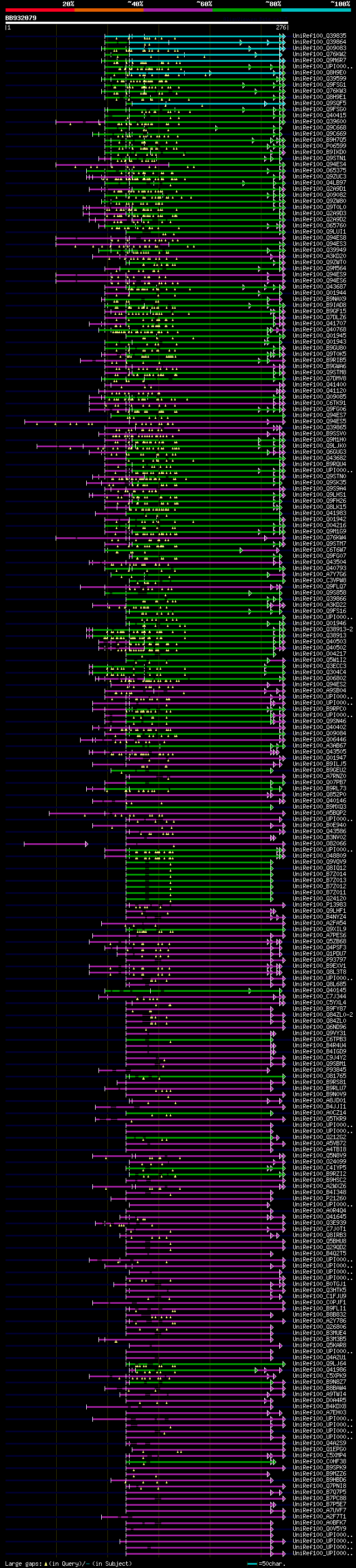The width and height of the screenshot is (356, 1568).
Task: Select hit UniRef100_Q9C669
Action: [319, 134]
